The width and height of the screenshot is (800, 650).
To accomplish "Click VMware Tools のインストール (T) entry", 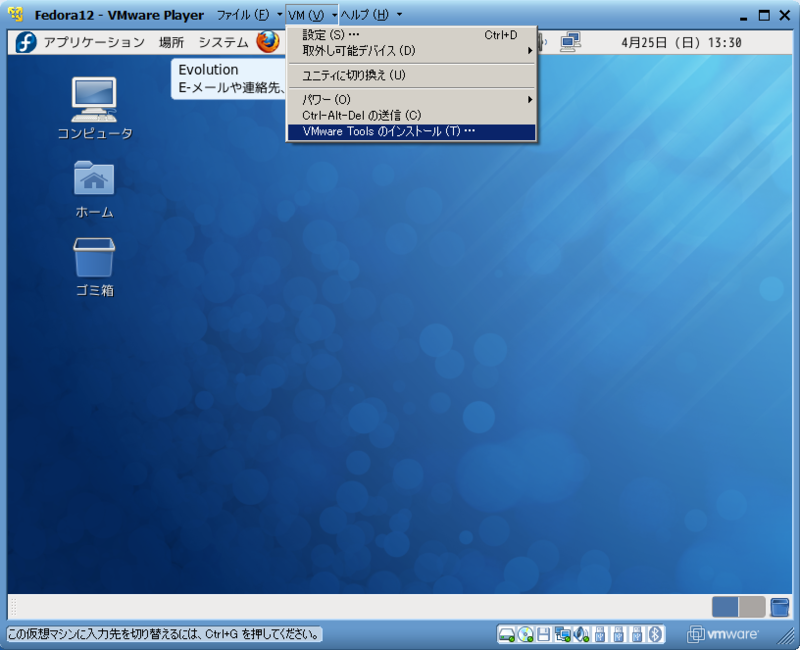I will click(x=411, y=132).
